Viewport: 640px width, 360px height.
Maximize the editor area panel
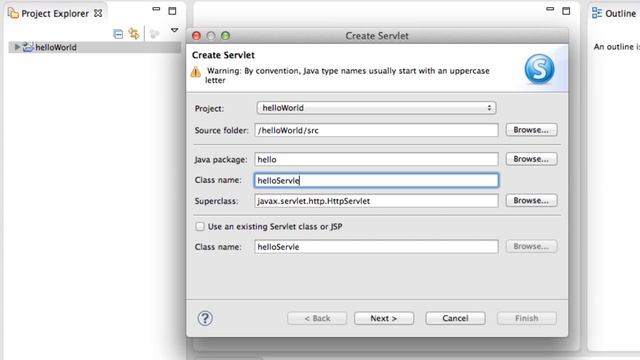click(566, 11)
